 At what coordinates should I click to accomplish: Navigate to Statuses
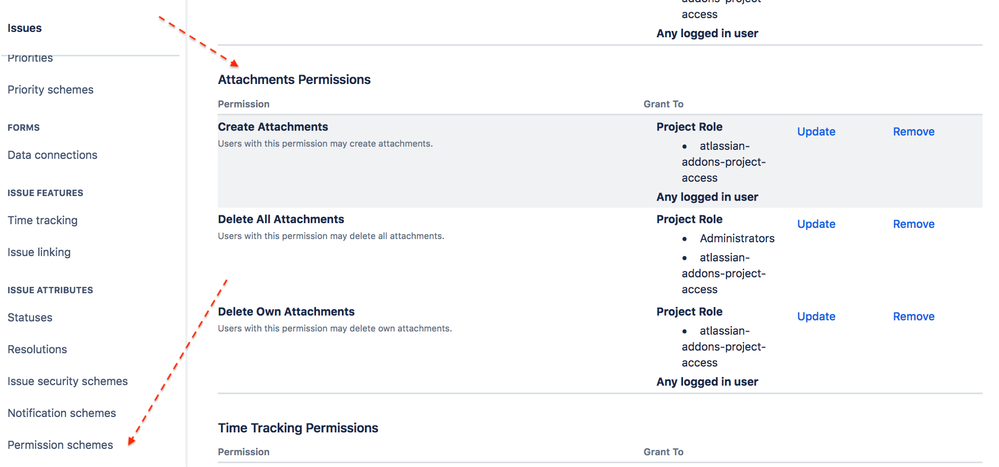click(x=30, y=317)
